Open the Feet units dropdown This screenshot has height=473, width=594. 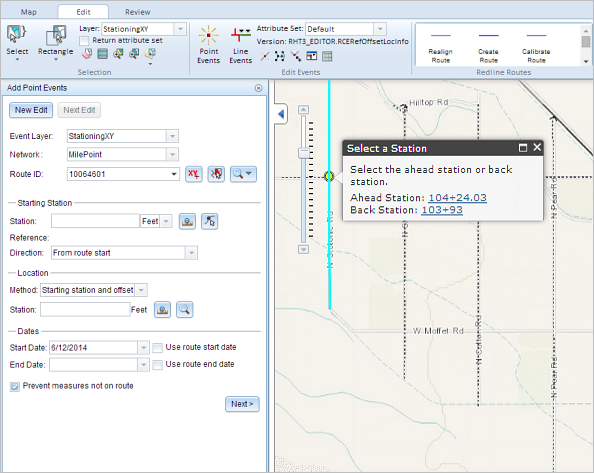point(166,221)
